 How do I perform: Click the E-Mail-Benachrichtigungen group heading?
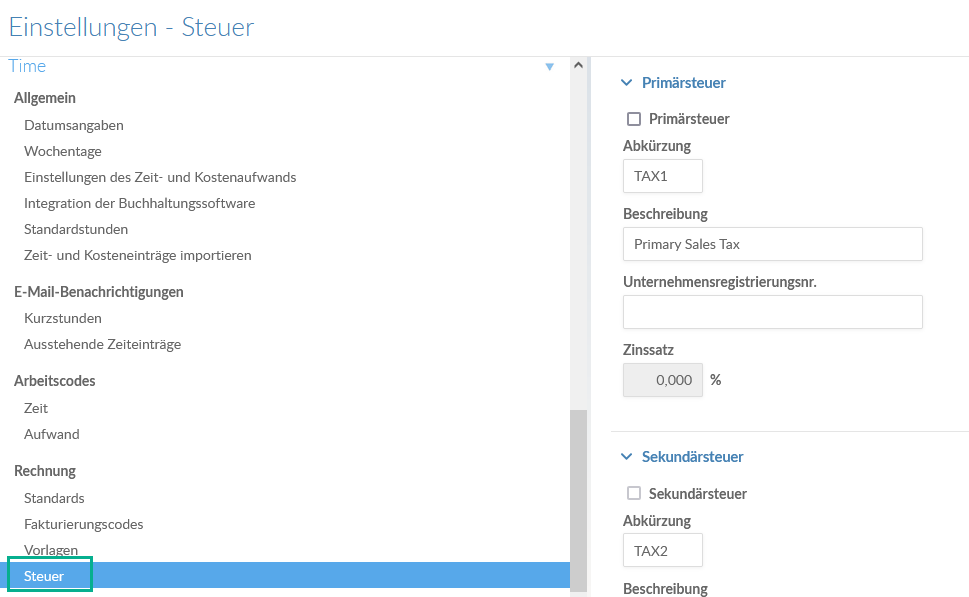coord(99,292)
